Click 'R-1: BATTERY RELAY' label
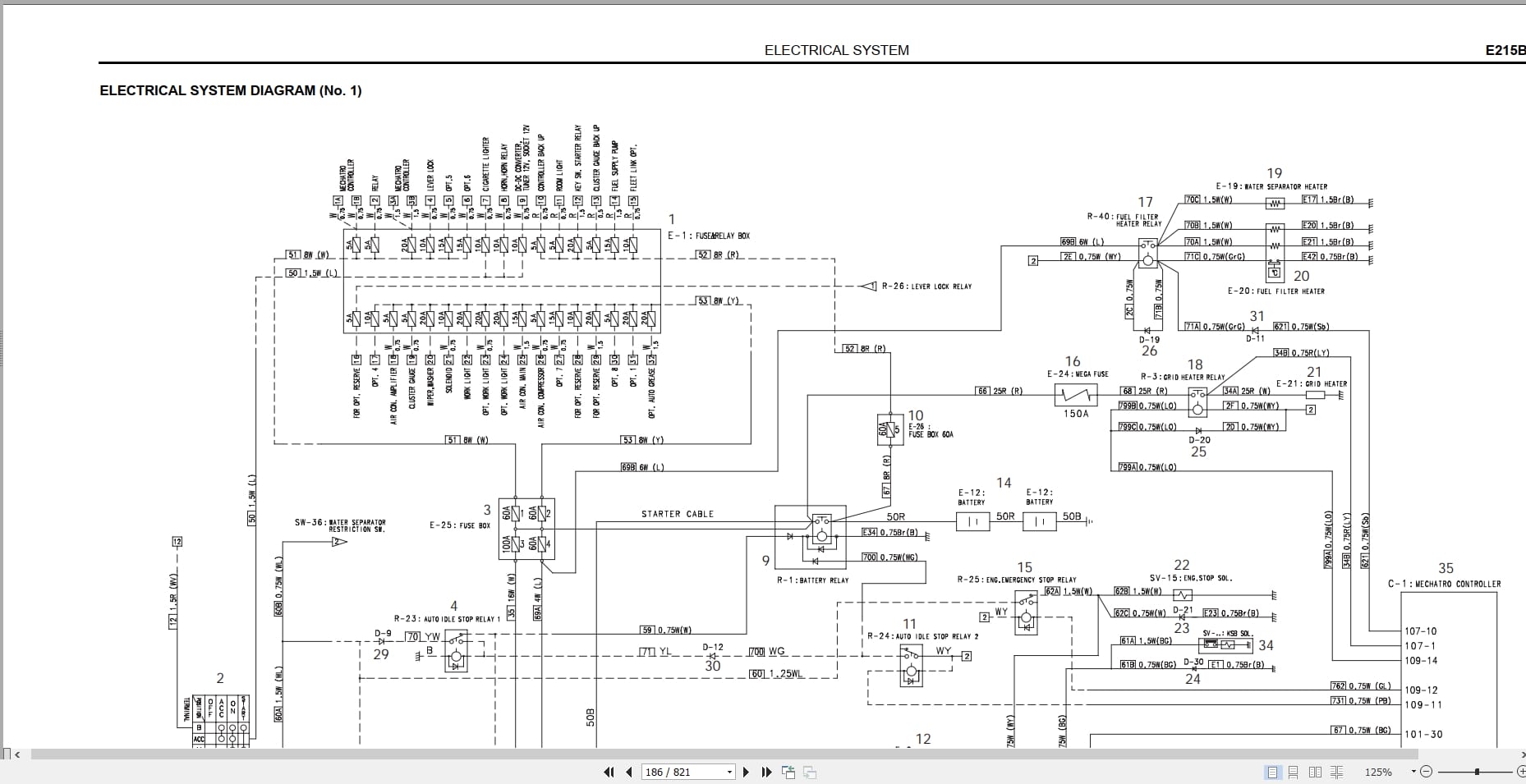1526x784 pixels. coord(812,580)
